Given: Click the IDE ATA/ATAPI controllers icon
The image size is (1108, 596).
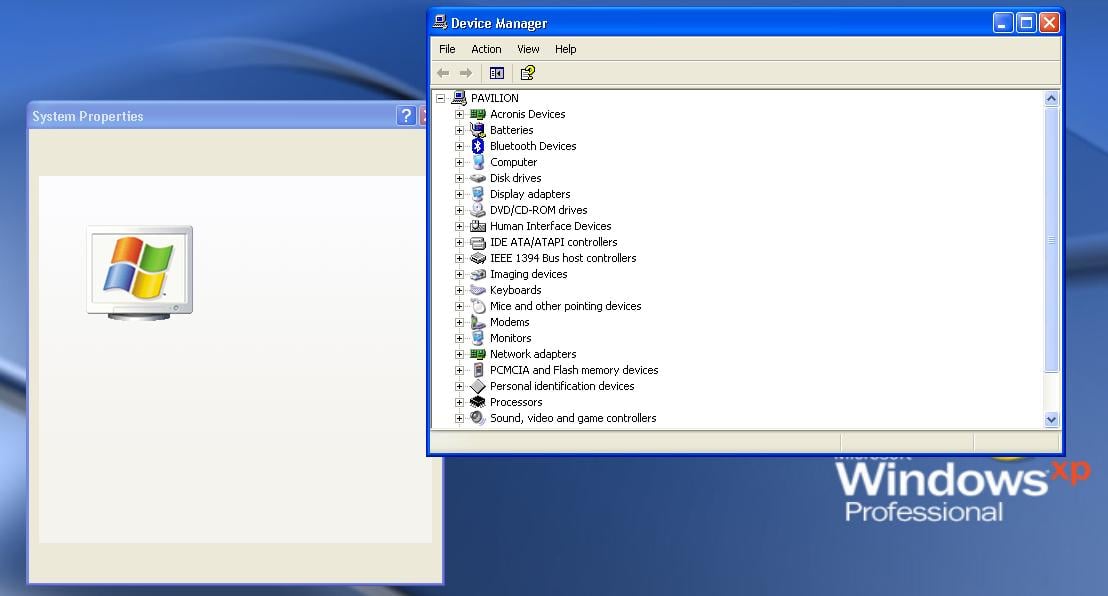Looking at the screenshot, I should pyautogui.click(x=478, y=242).
